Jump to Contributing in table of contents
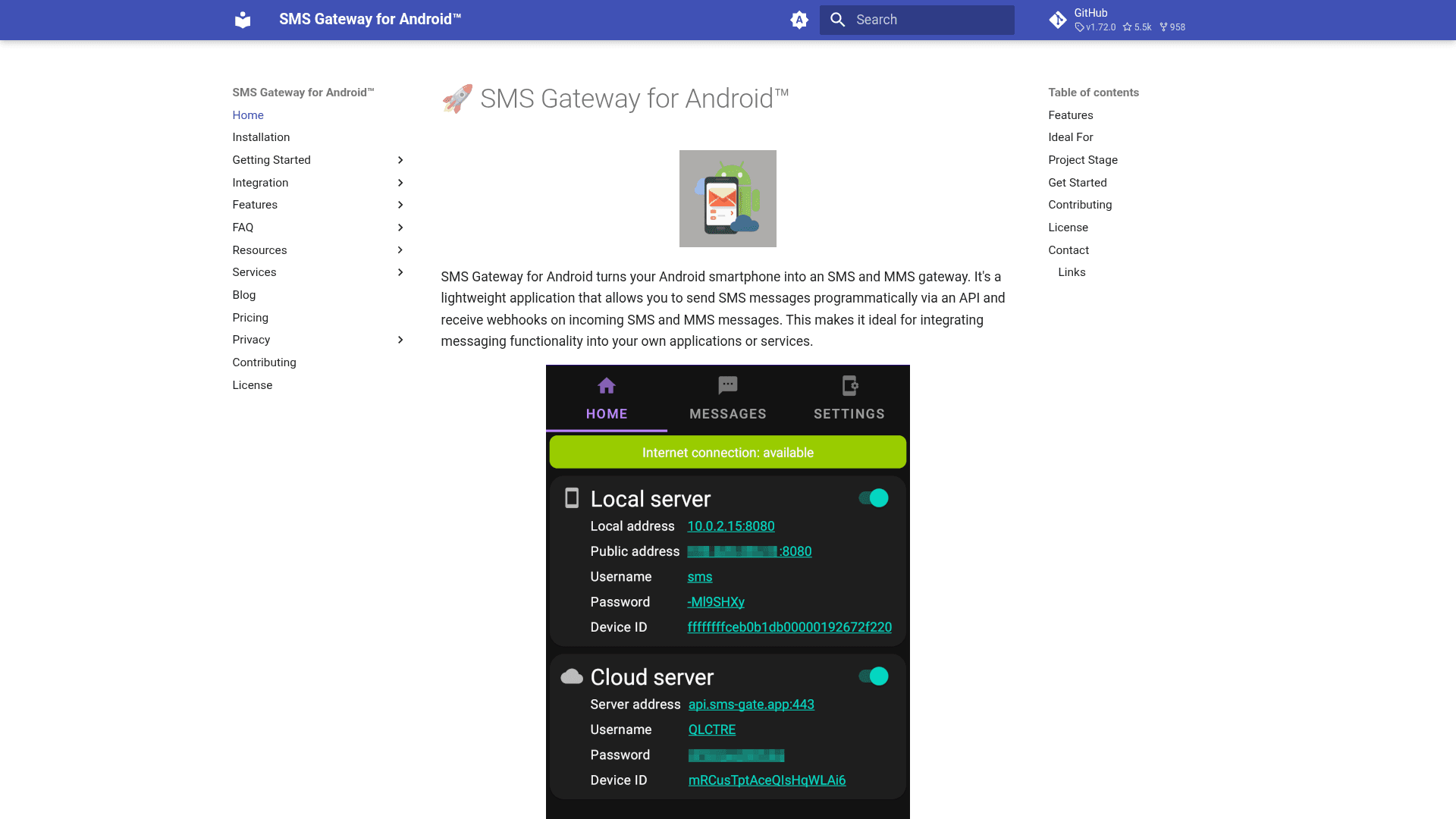Screen dimensions: 1456x819 (x=1080, y=205)
